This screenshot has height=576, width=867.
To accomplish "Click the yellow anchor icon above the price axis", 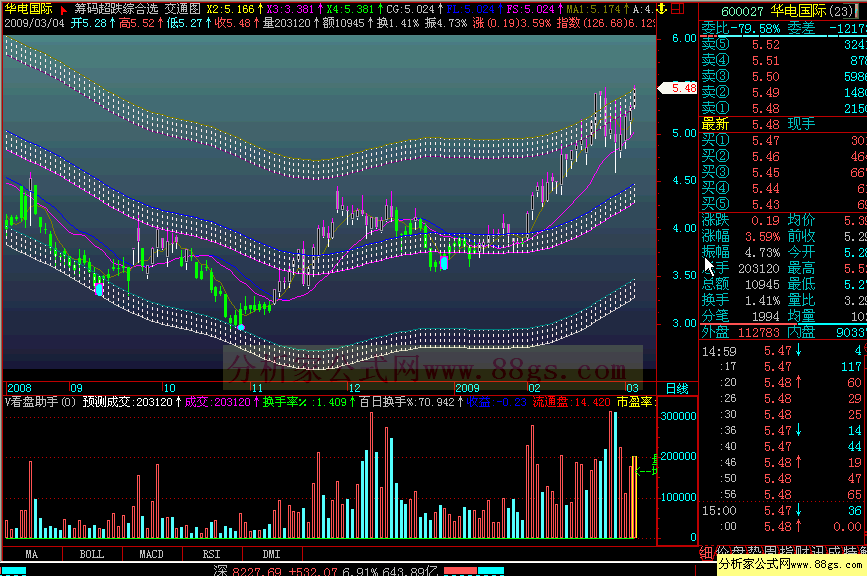I will [x=662, y=9].
